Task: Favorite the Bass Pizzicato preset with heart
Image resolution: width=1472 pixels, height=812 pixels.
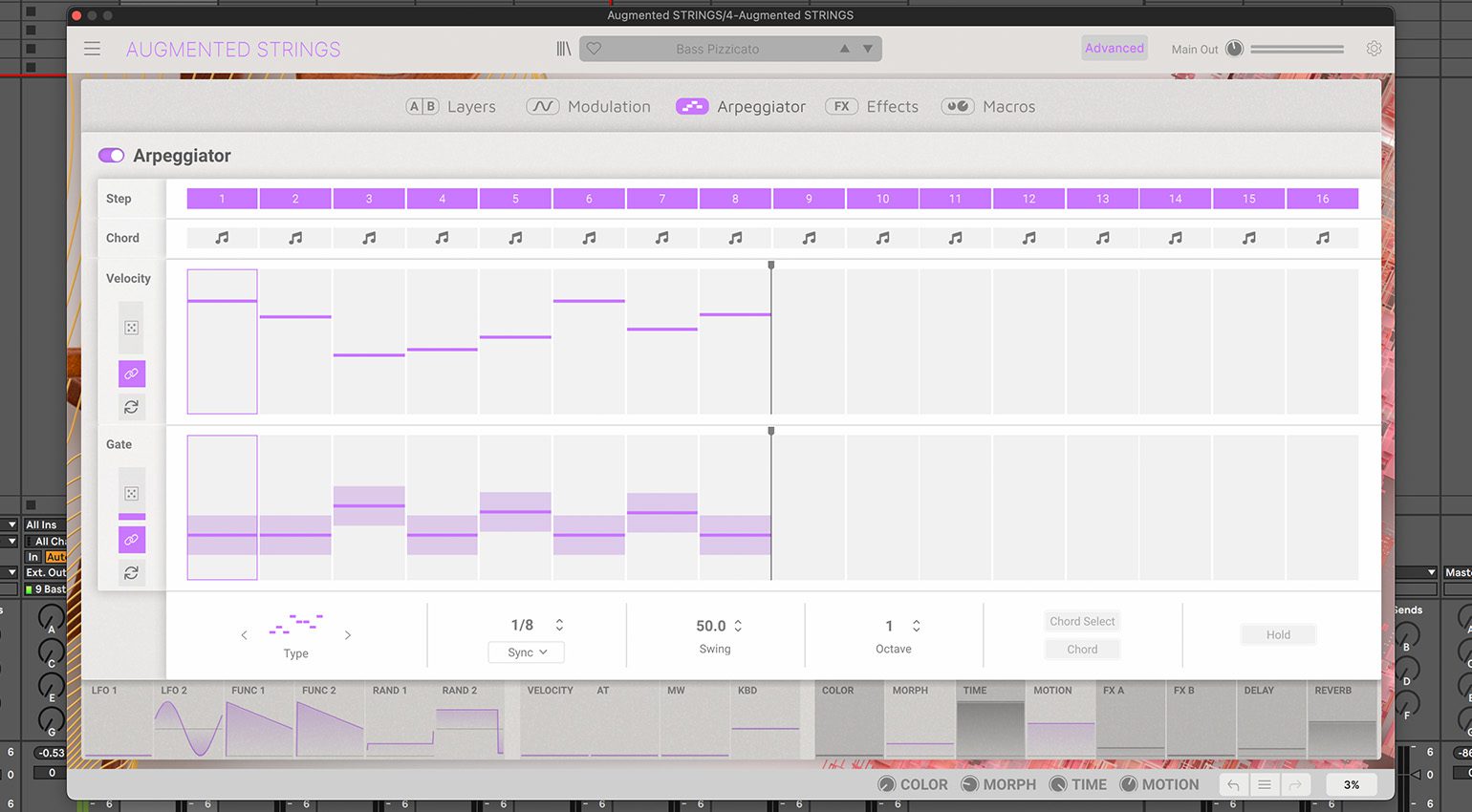Action: coord(594,49)
